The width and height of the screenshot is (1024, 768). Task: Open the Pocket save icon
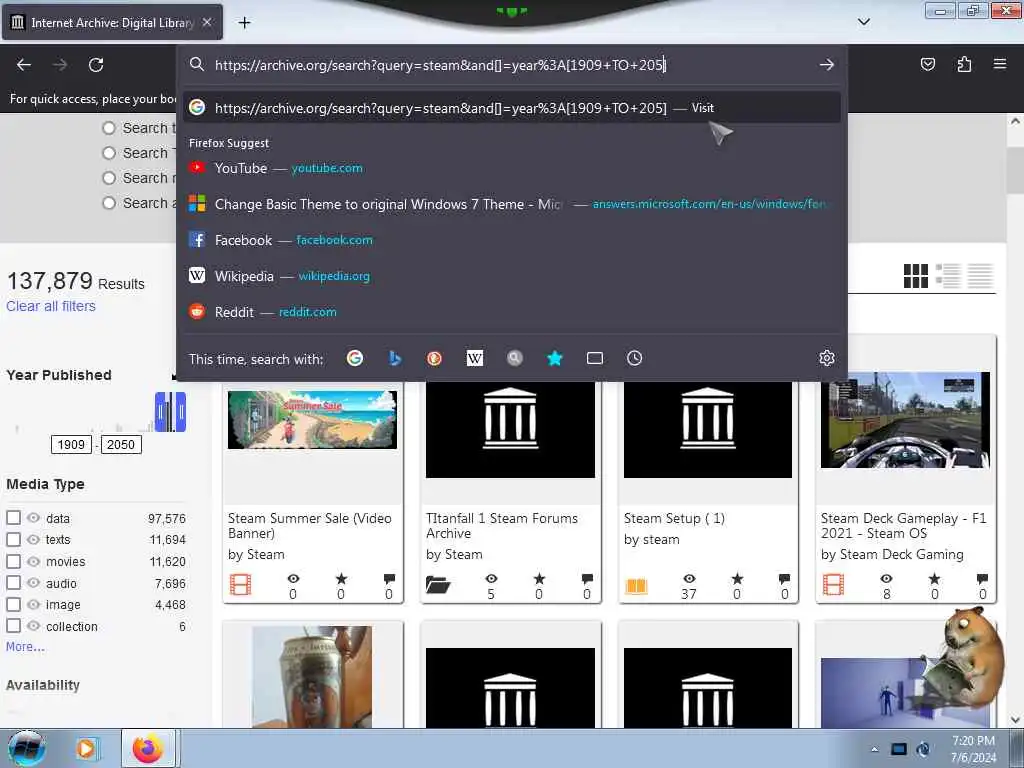click(927, 64)
